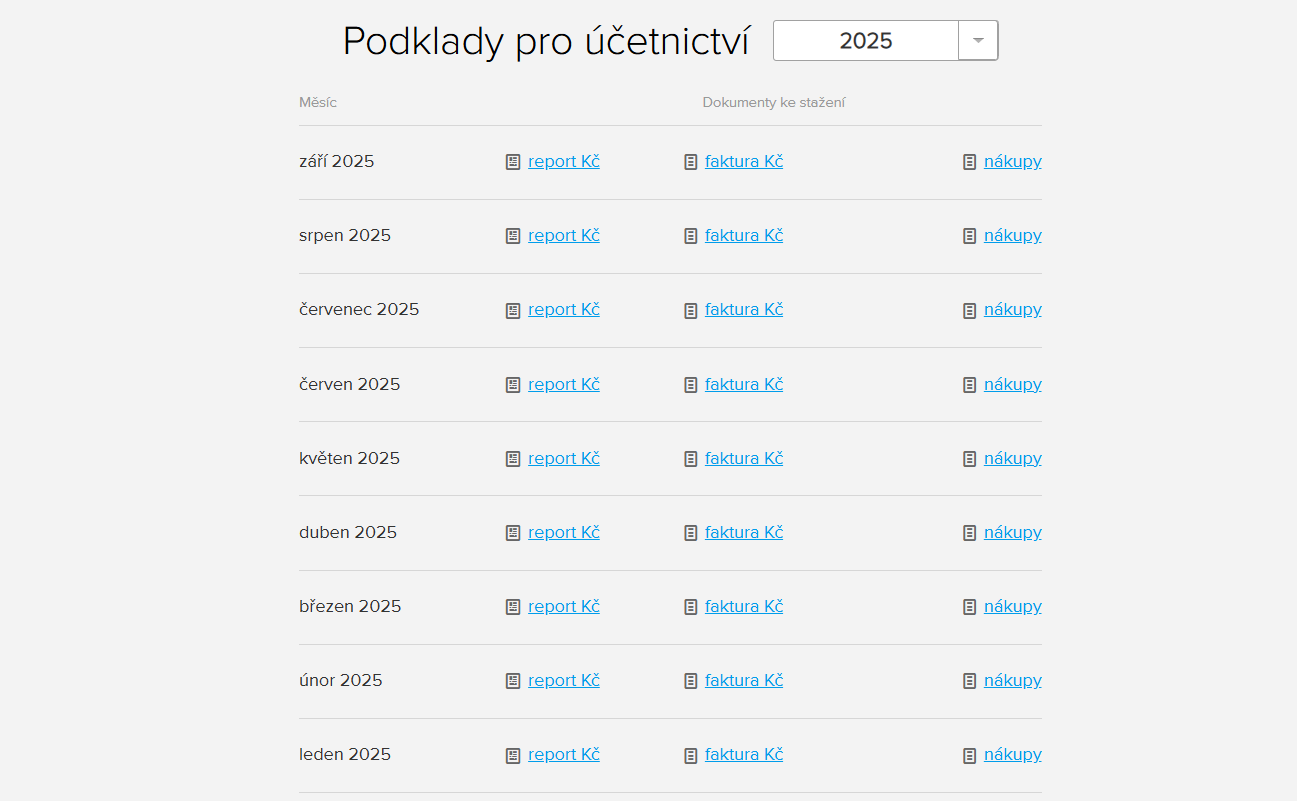The image size is (1297, 801).
Task: Click the Dokumenty ke stažení column header
Action: point(773,102)
